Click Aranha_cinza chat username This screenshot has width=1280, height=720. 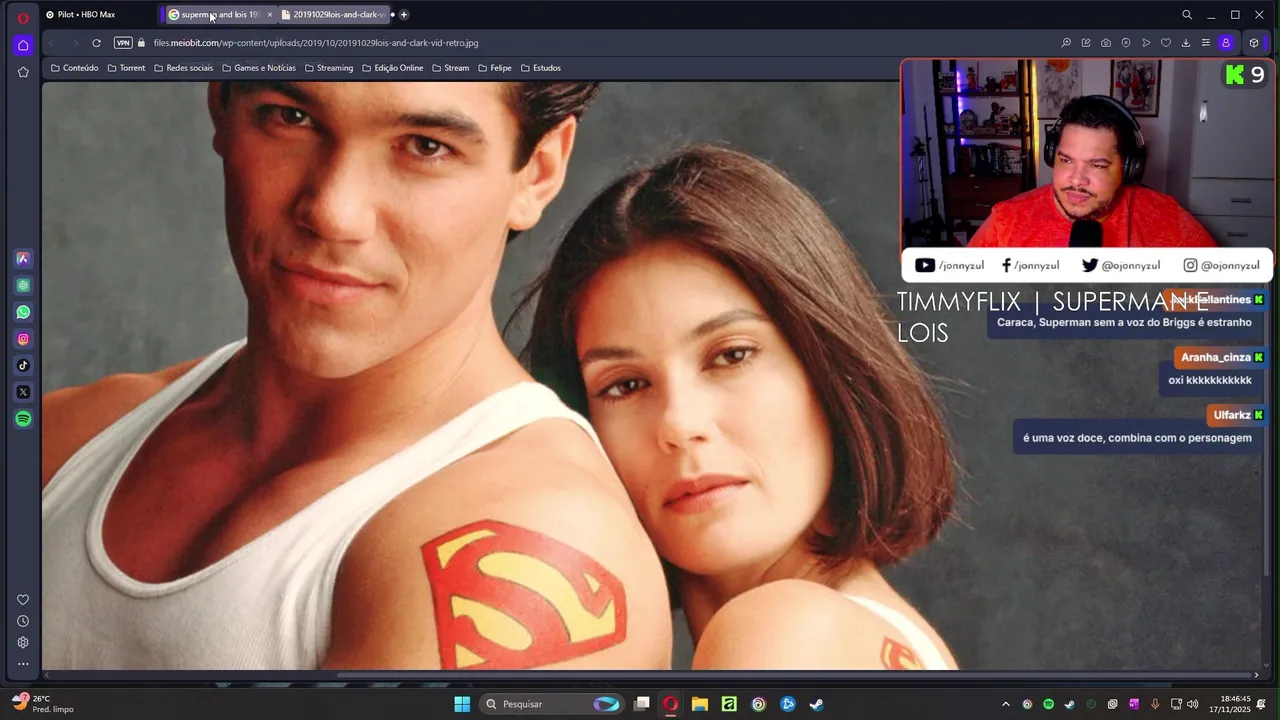click(x=1216, y=357)
